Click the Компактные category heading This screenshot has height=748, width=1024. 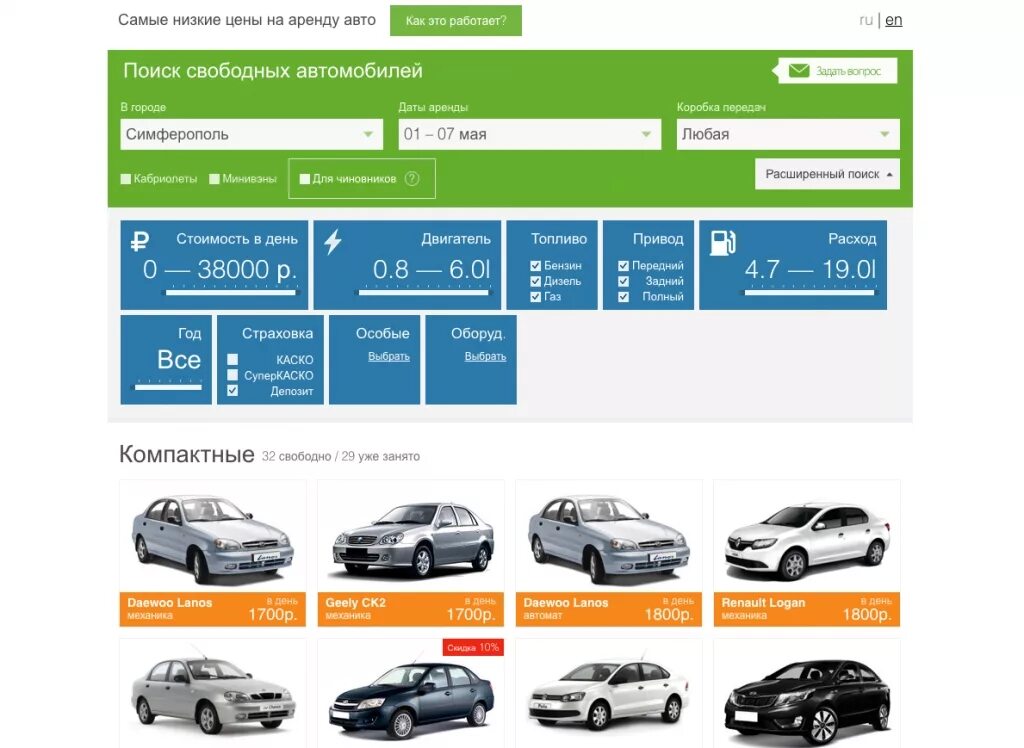(x=187, y=454)
